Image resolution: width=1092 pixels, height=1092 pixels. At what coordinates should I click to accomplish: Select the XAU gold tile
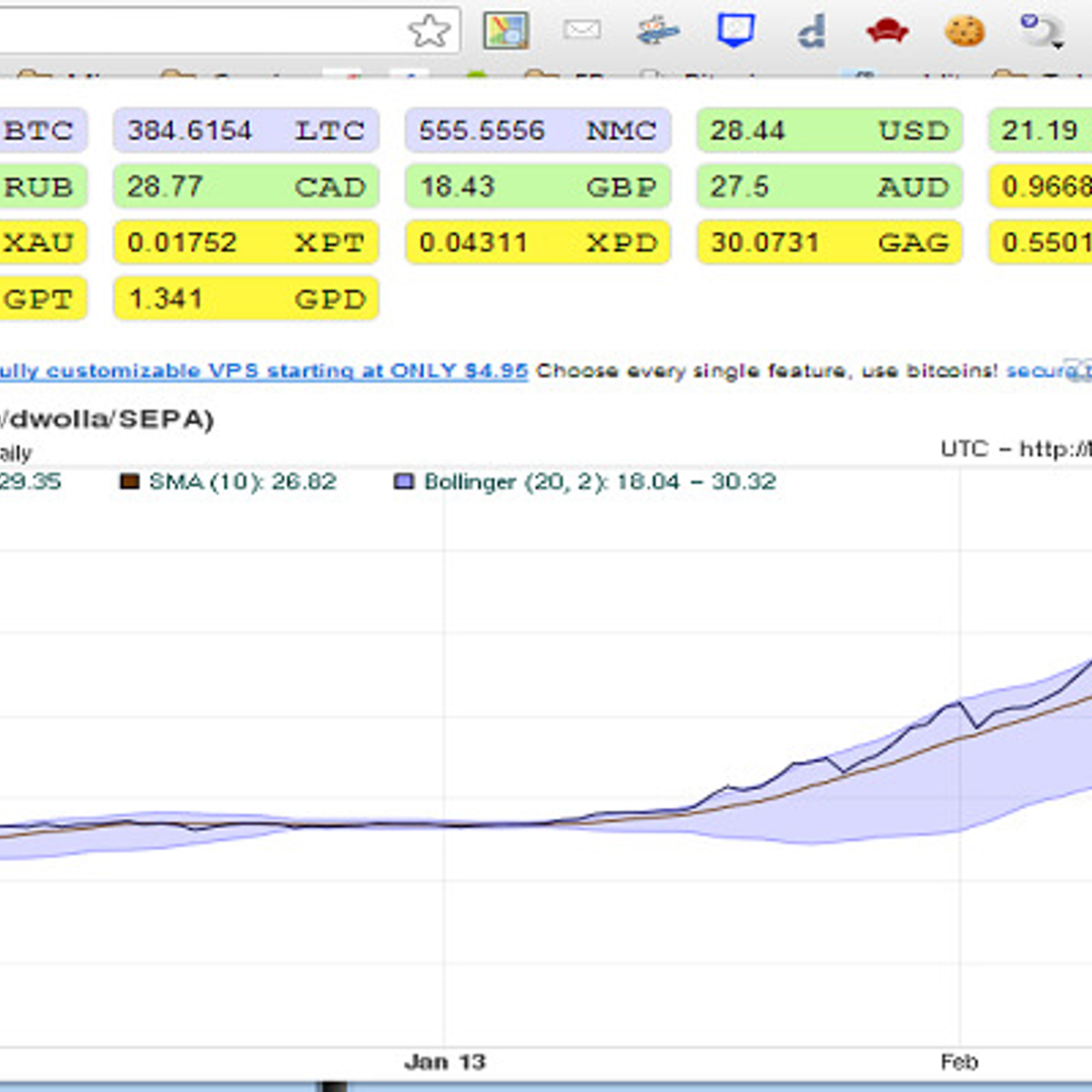click(x=43, y=242)
